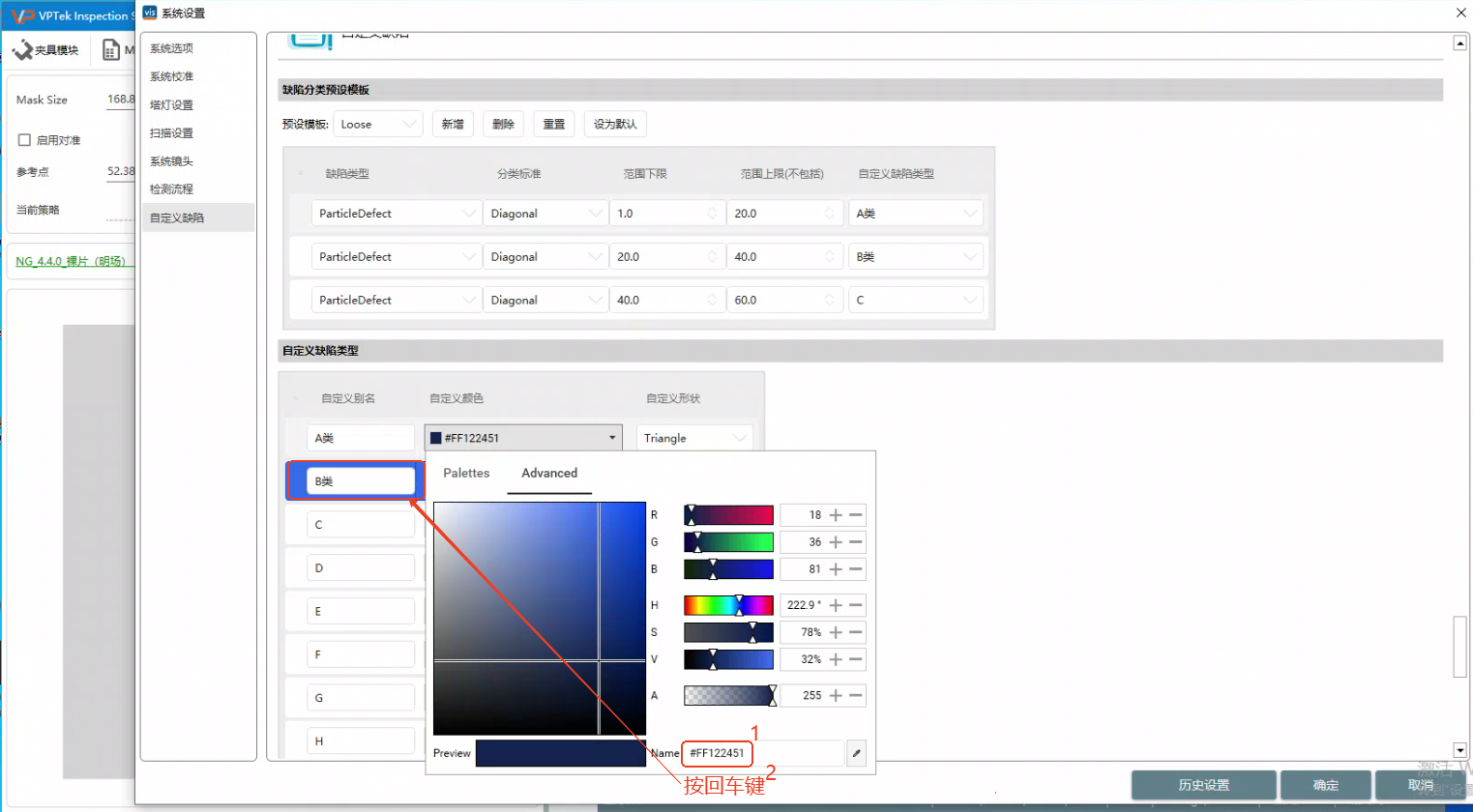Increase the S saturation with plus
This screenshot has width=1473, height=812.
836,632
